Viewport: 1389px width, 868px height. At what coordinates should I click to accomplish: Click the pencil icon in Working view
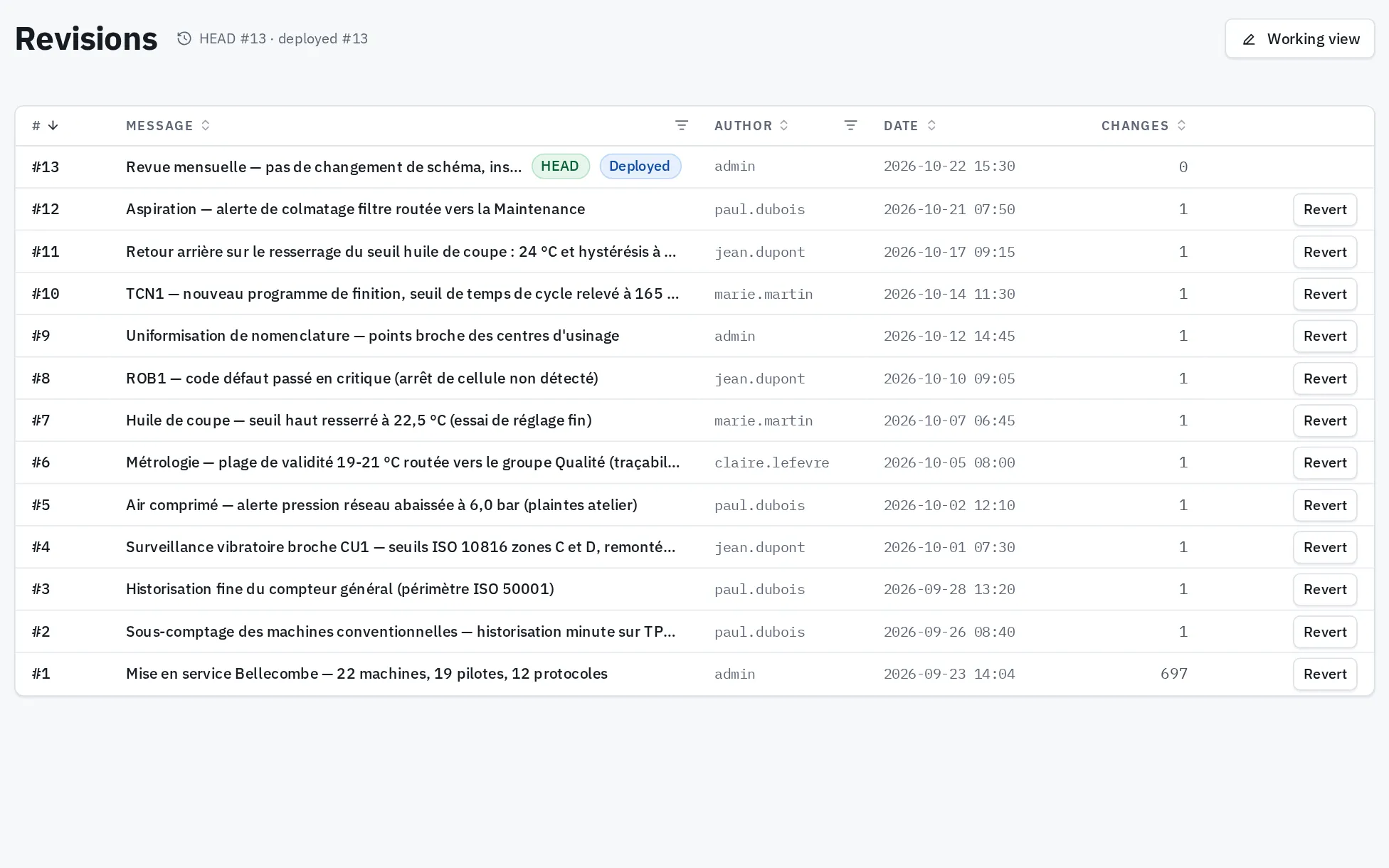[1249, 39]
